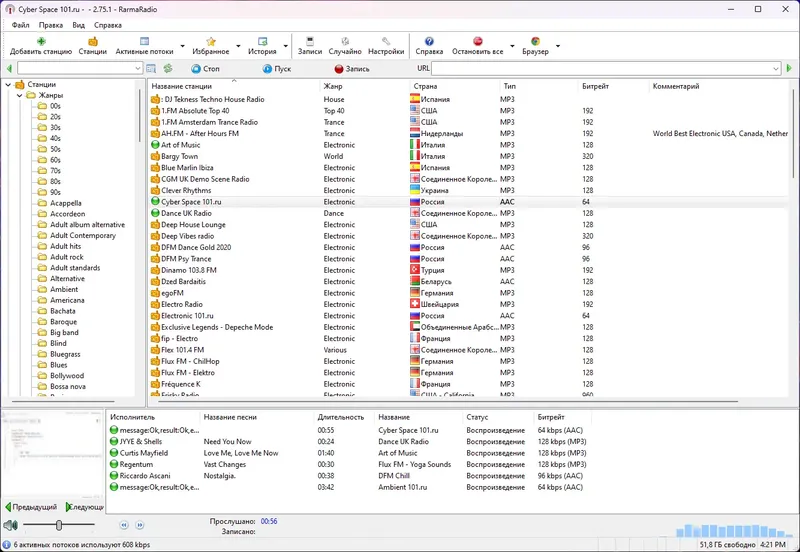Select the Curtis Mayfield active stream row
The height and width of the screenshot is (552, 800).
[347, 453]
